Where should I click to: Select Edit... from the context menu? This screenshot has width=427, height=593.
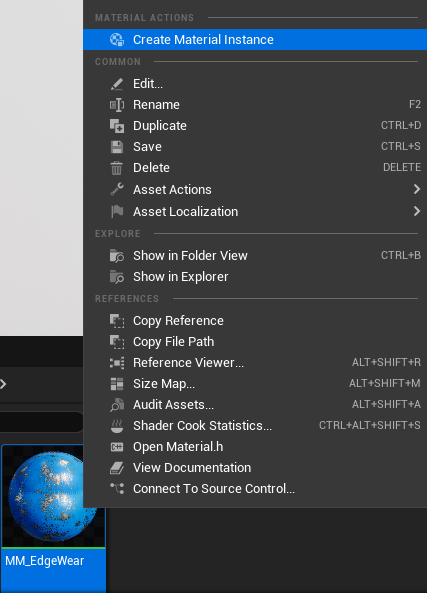point(255,84)
